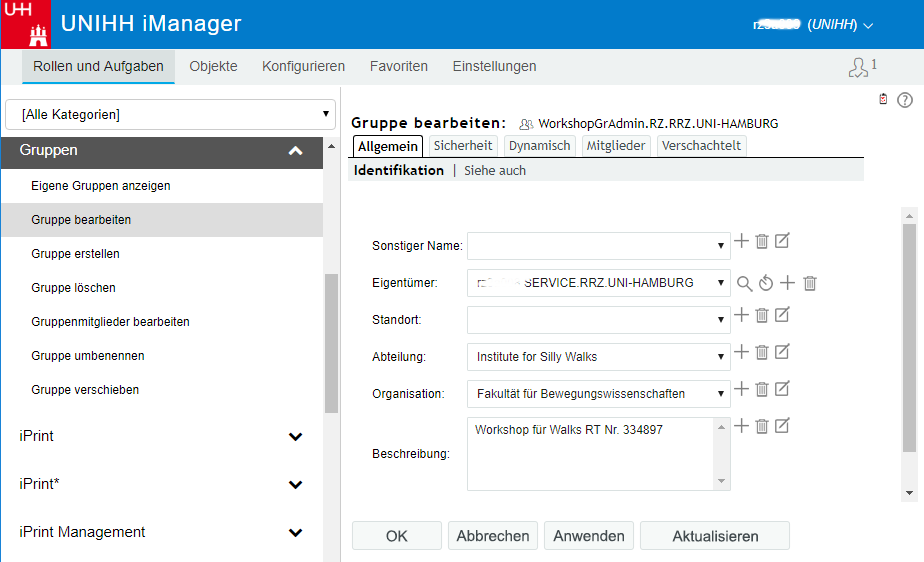
Task: Edit the Standort value
Action: (x=782, y=315)
